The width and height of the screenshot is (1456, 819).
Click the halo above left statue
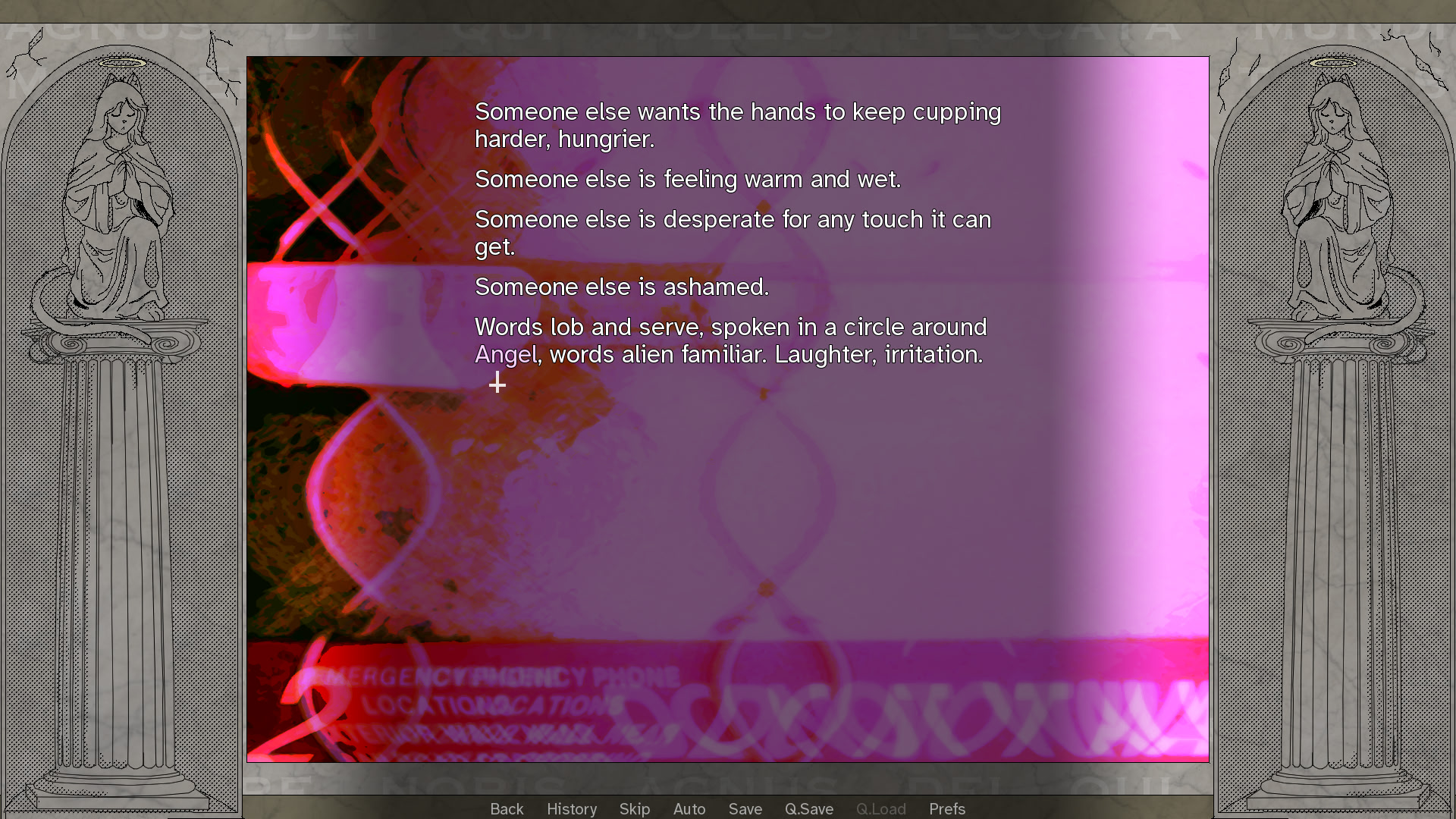[121, 63]
